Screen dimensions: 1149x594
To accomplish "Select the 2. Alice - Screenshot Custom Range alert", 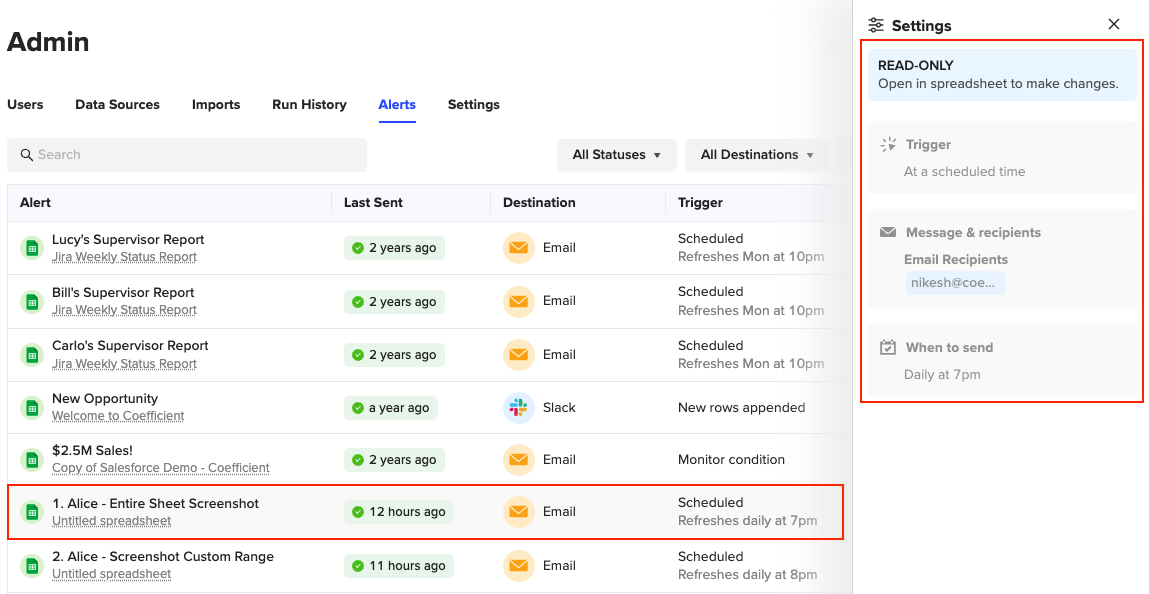I will (162, 557).
